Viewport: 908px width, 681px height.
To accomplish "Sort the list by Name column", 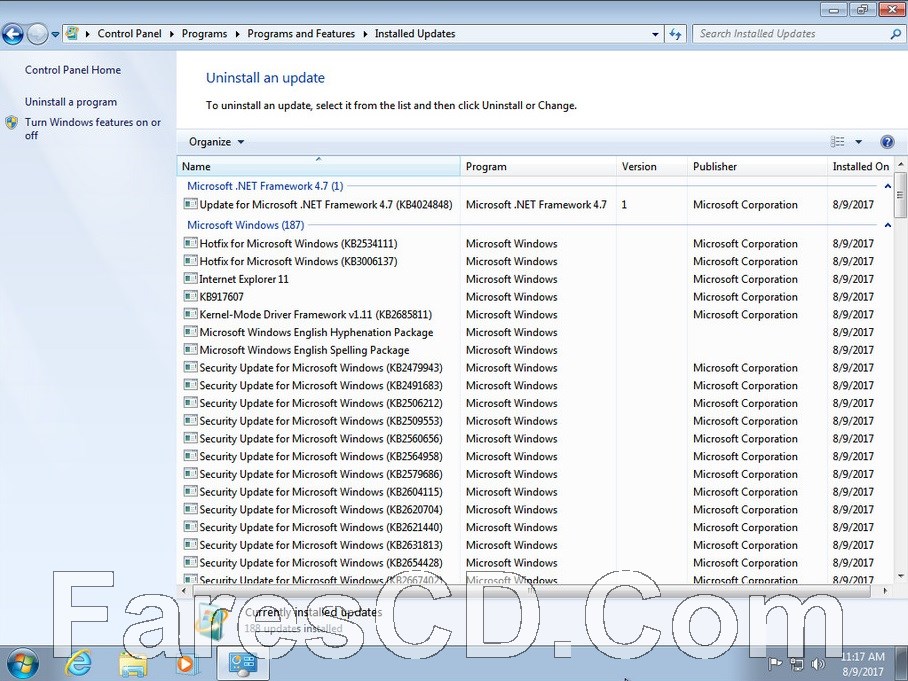I will click(x=318, y=166).
